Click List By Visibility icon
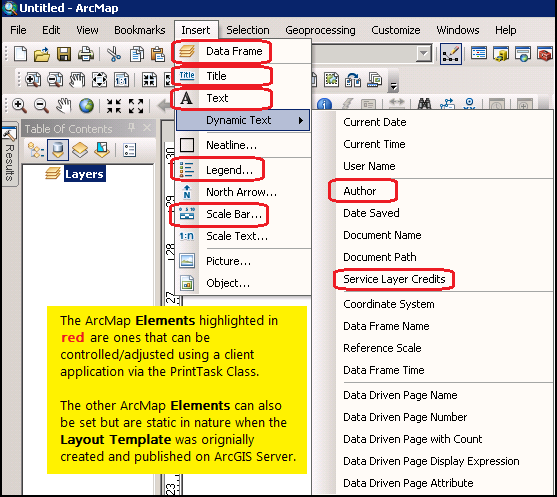This screenshot has width=557, height=497. [80, 150]
